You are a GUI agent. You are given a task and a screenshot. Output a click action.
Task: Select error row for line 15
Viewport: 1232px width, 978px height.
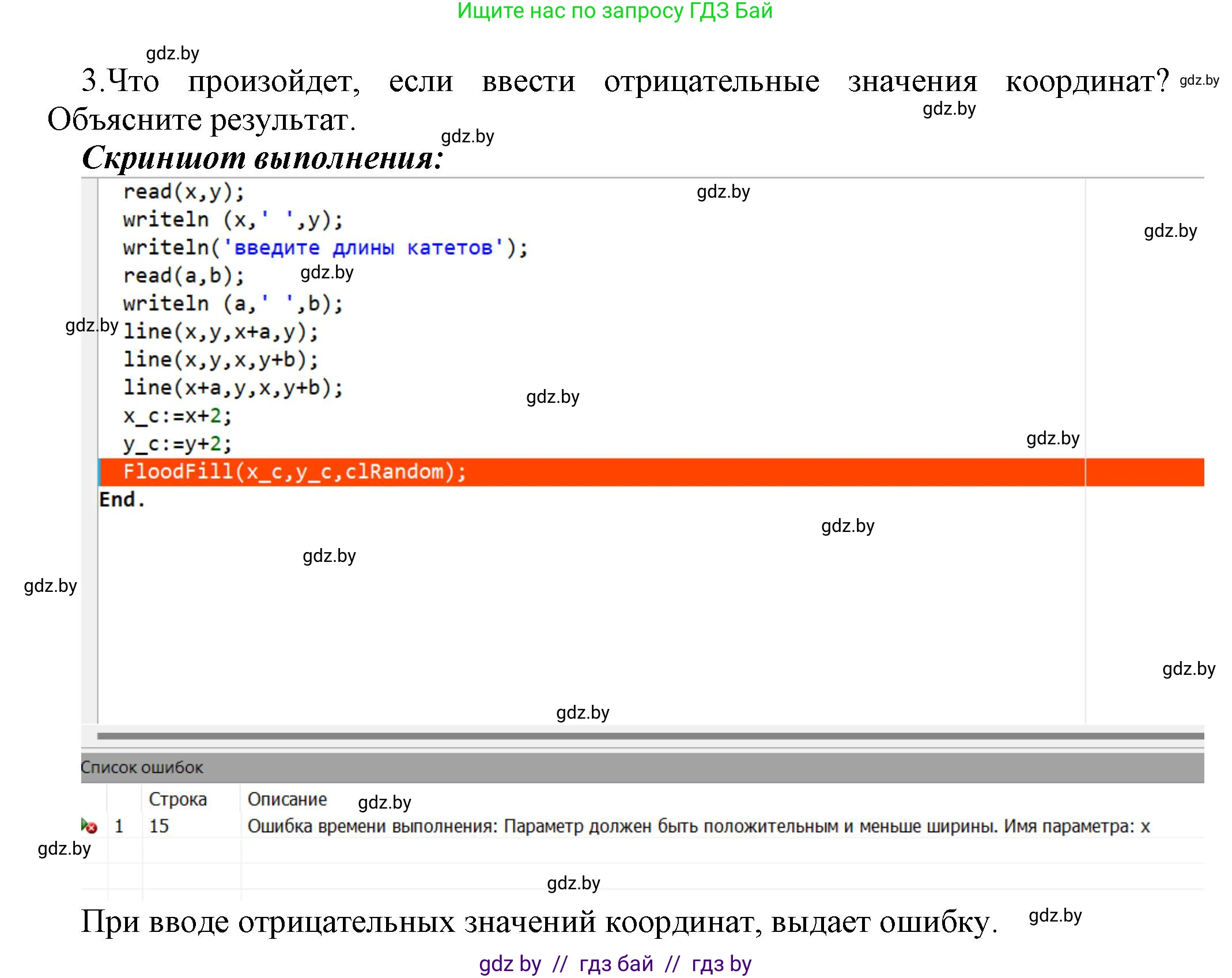[x=160, y=826]
